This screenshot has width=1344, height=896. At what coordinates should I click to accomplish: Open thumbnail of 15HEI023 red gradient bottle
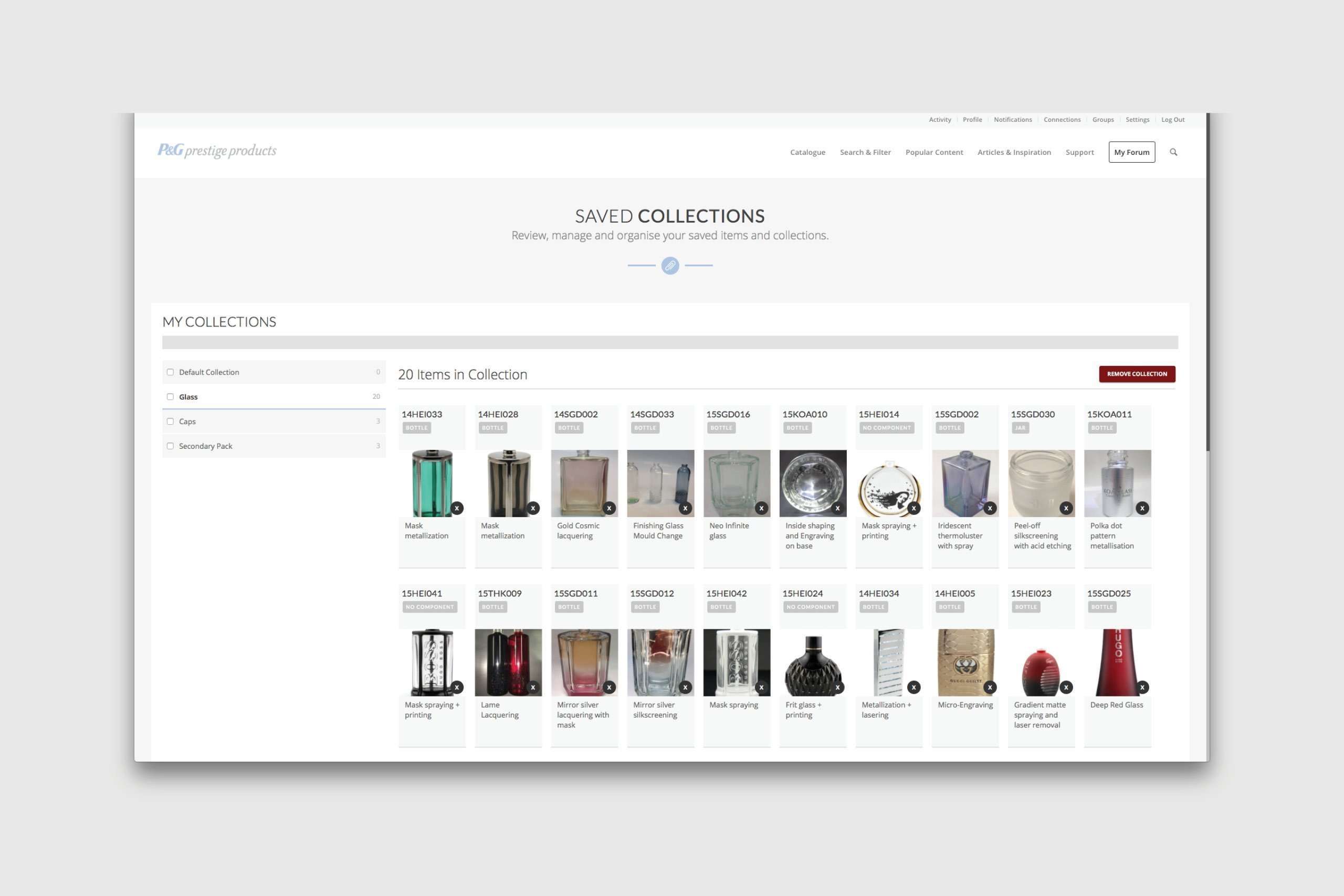point(1041,662)
